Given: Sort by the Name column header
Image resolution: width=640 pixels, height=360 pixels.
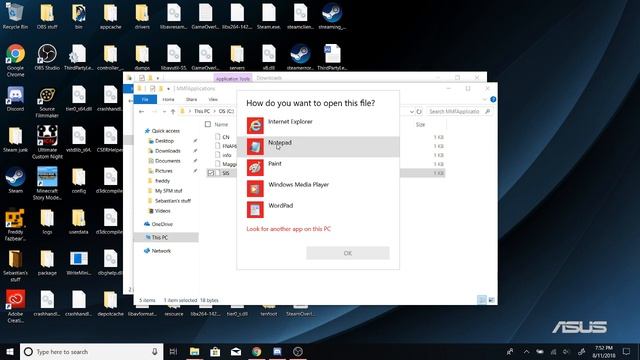Looking at the screenshot, I should tap(221, 124).
